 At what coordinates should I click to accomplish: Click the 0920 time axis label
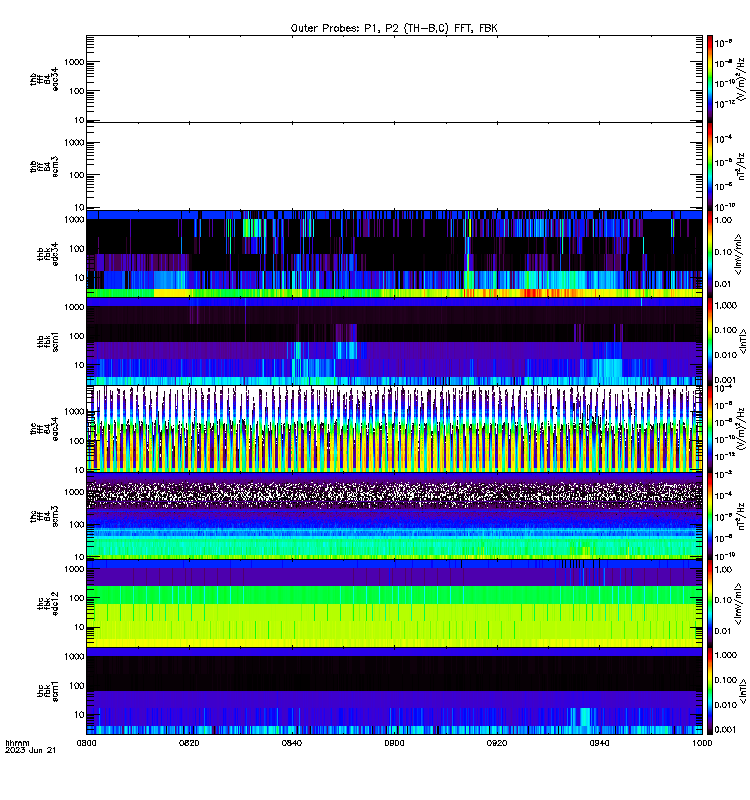click(x=497, y=743)
